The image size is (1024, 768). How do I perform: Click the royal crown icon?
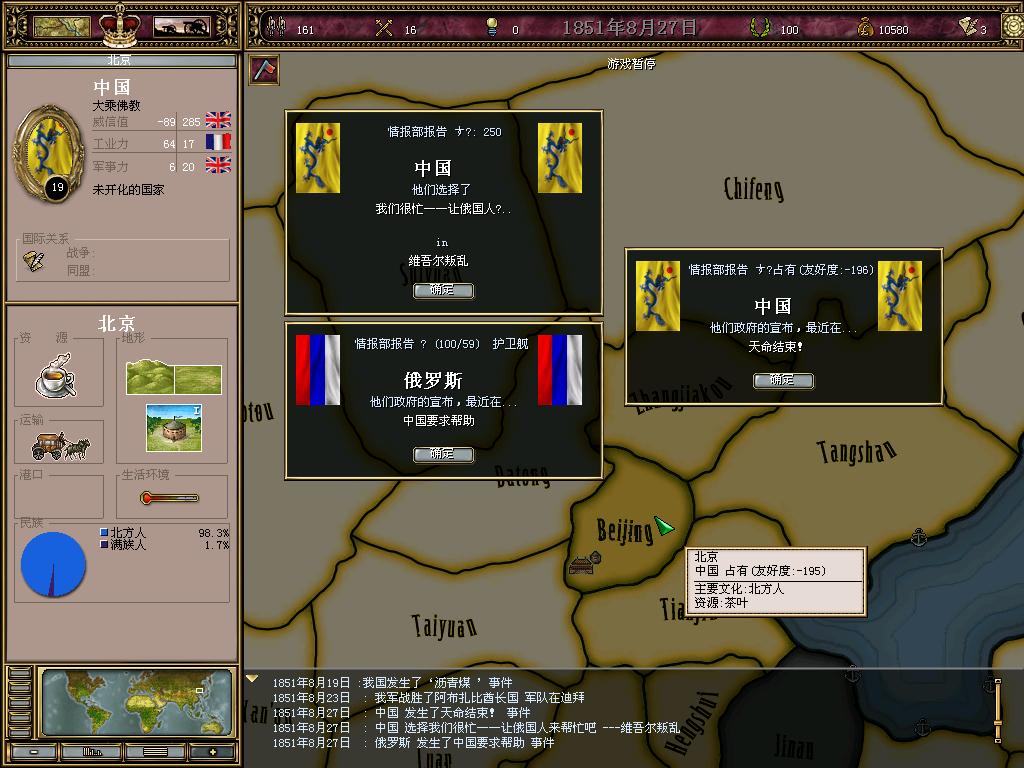point(120,25)
